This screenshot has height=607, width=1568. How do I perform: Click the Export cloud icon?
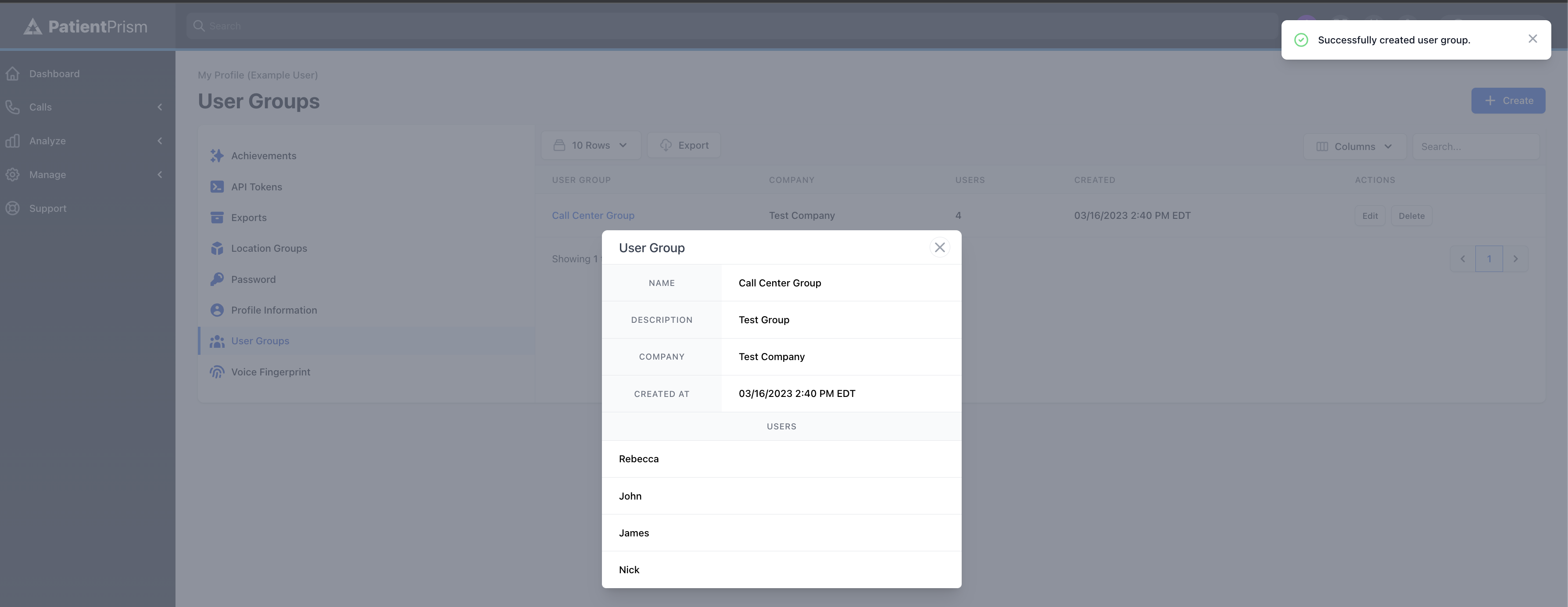[x=666, y=145]
